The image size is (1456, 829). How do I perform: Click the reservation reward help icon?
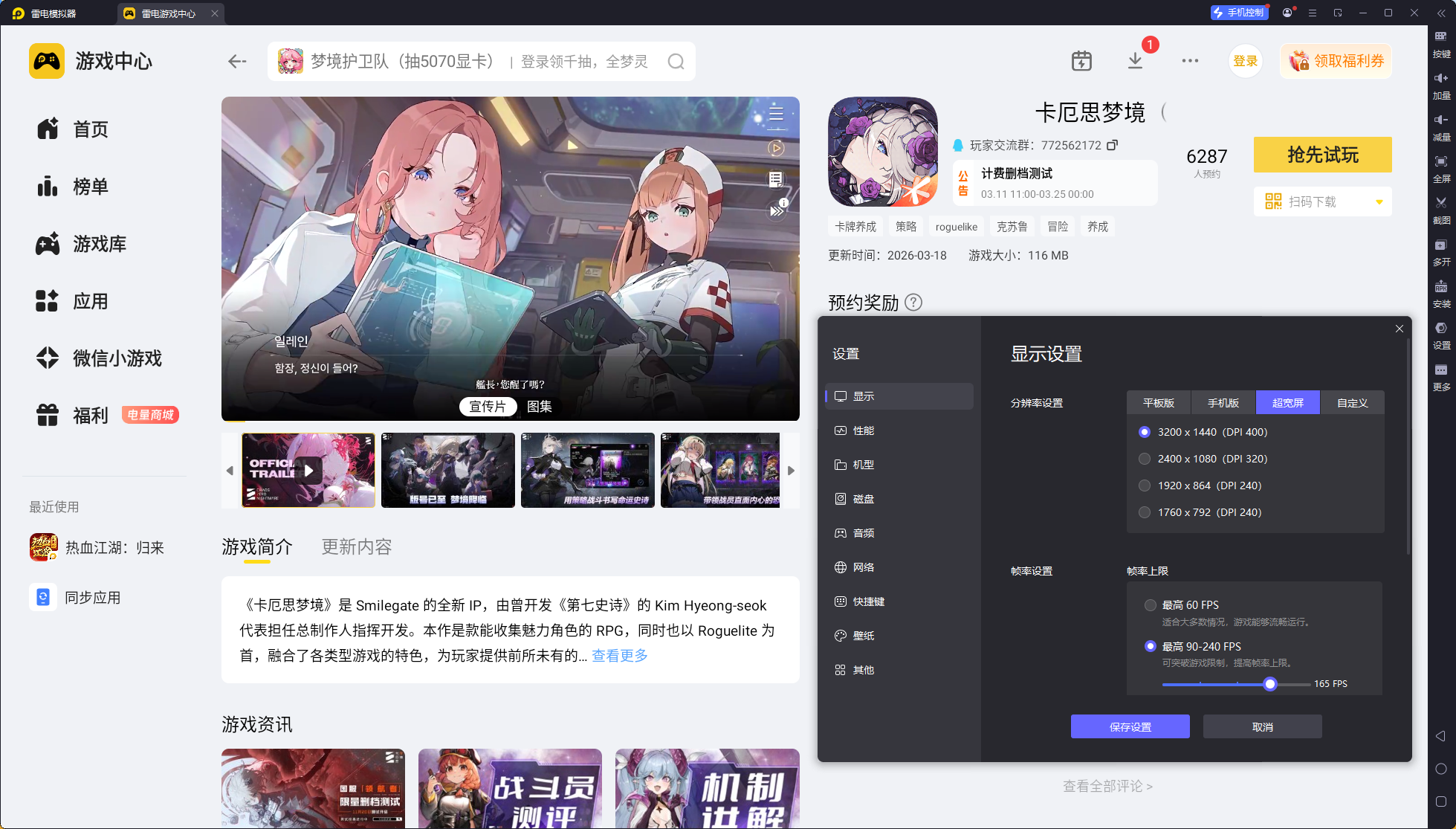tap(914, 303)
